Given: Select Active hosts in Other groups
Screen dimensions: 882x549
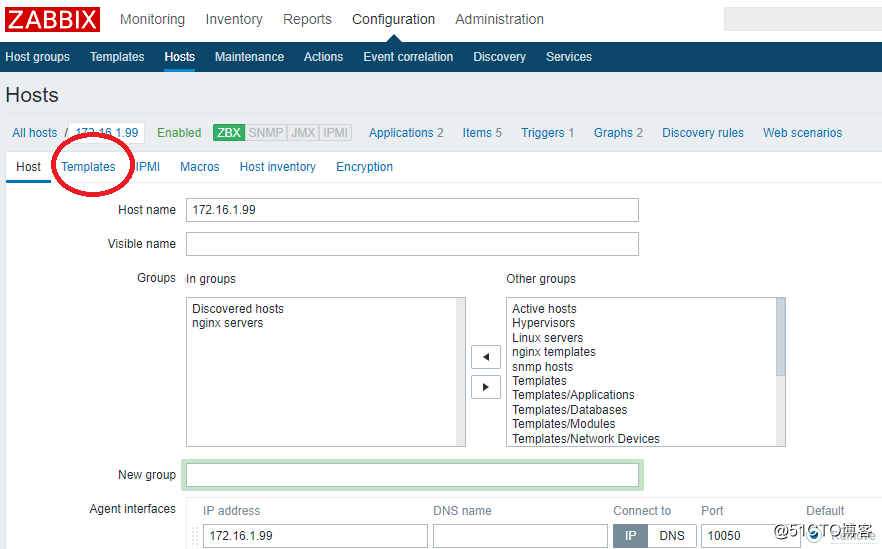Looking at the screenshot, I should tap(544, 309).
